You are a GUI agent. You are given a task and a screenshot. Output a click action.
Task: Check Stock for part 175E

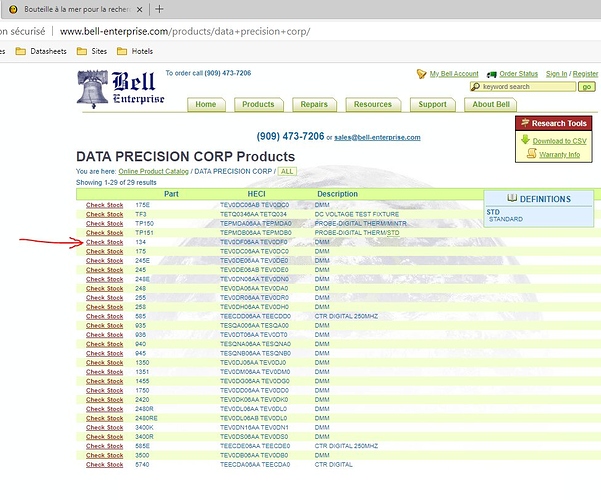pyautogui.click(x=105, y=205)
